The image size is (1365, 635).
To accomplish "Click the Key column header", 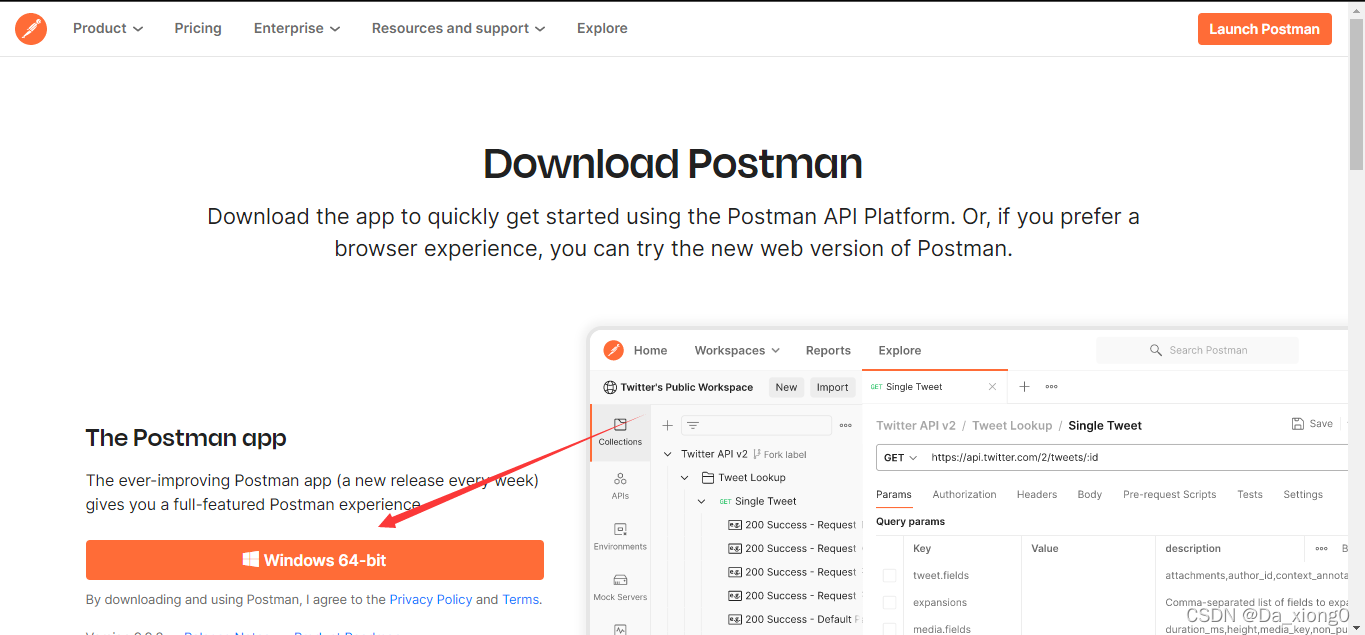I will coord(922,548).
